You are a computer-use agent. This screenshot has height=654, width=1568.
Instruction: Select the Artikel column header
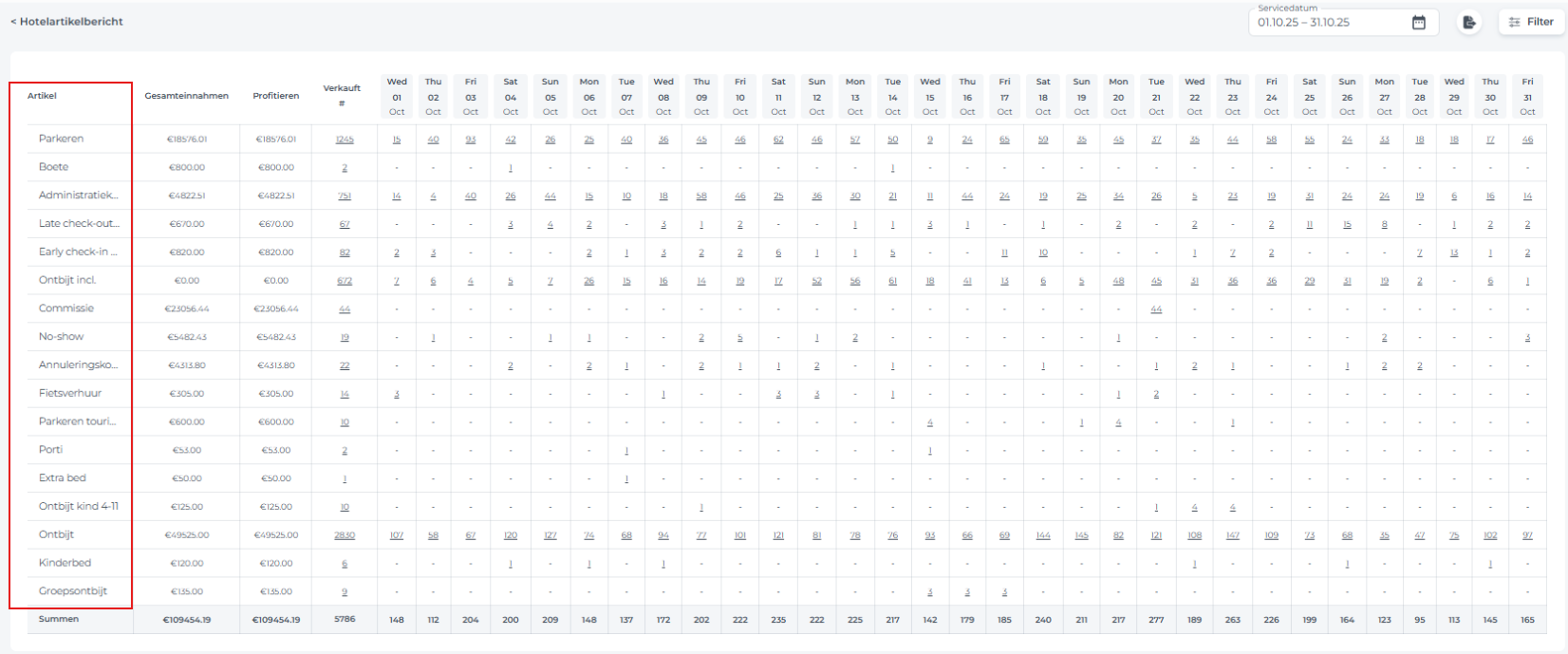coord(42,96)
